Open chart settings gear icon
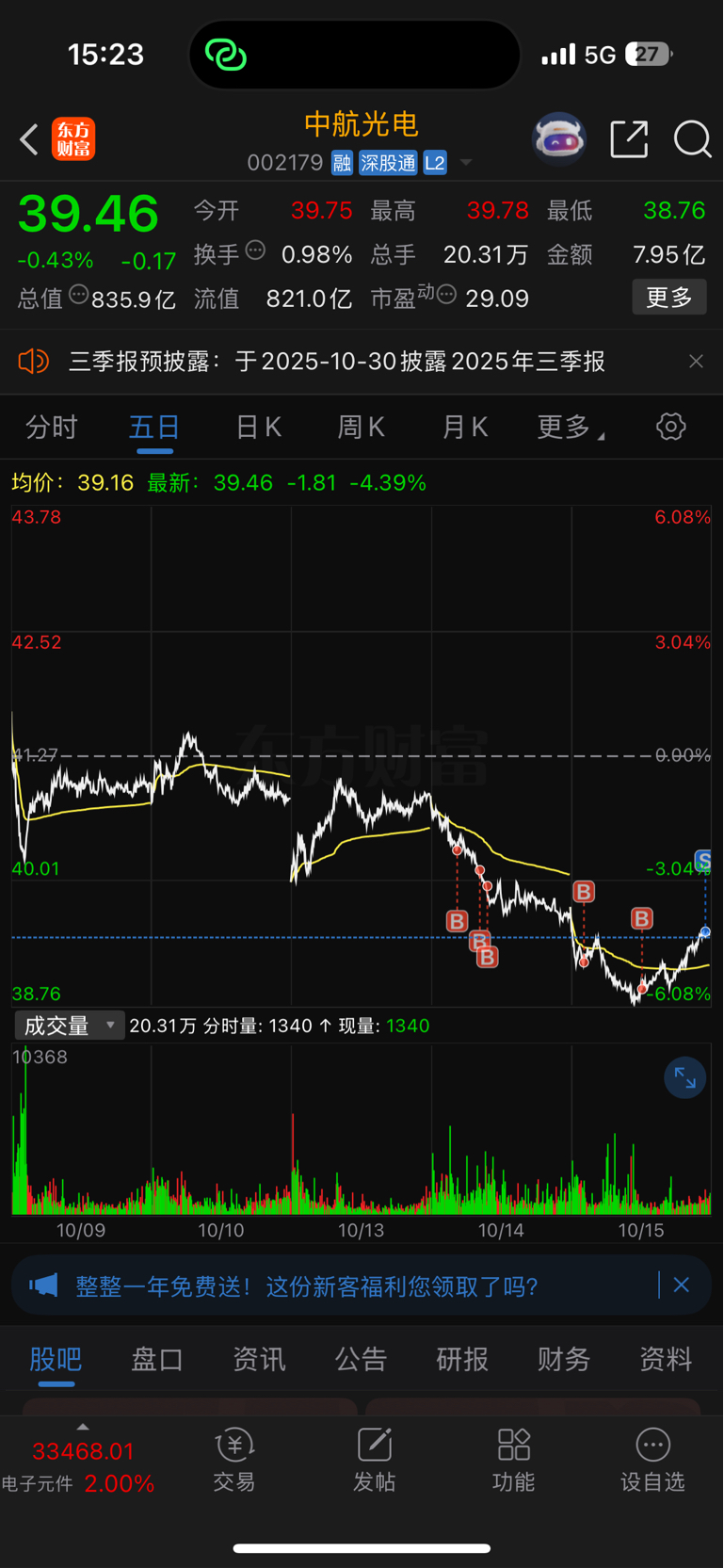This screenshot has width=724, height=1568. pos(671,427)
